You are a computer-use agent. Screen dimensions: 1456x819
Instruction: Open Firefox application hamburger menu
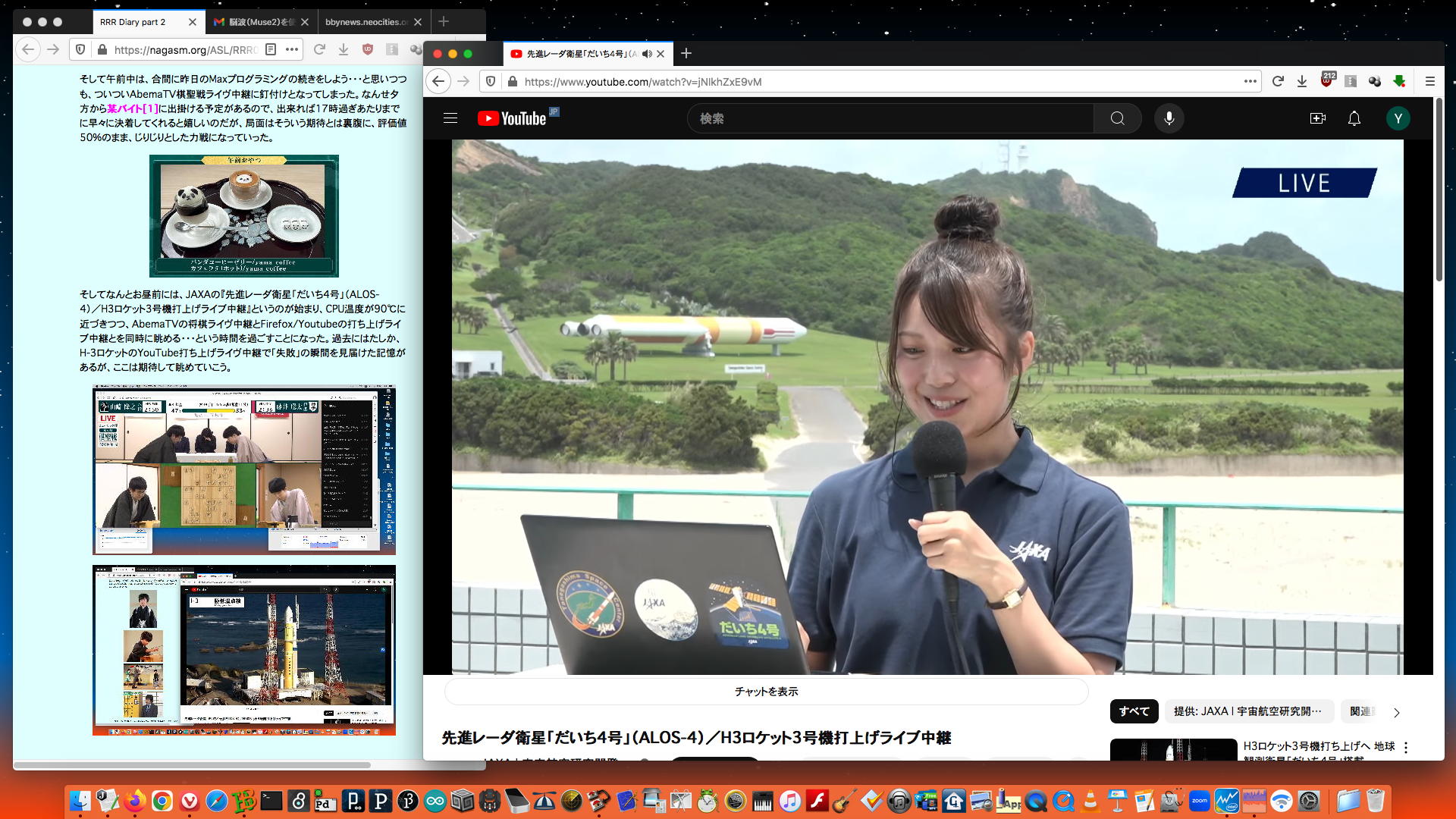point(1430,81)
